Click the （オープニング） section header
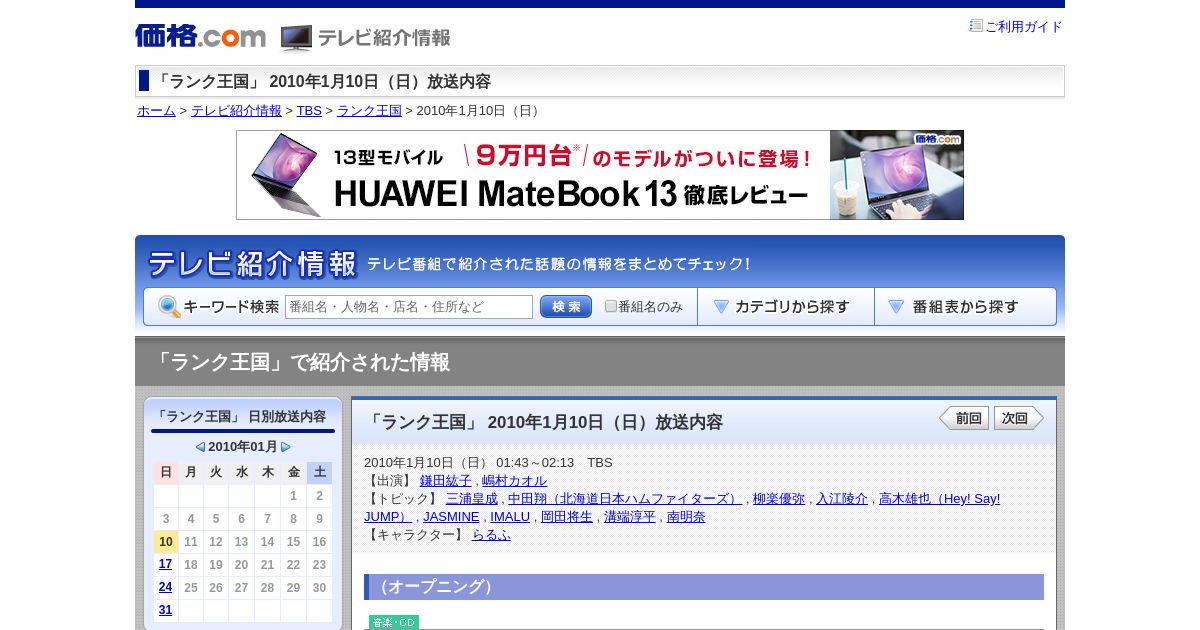 pyautogui.click(x=704, y=587)
